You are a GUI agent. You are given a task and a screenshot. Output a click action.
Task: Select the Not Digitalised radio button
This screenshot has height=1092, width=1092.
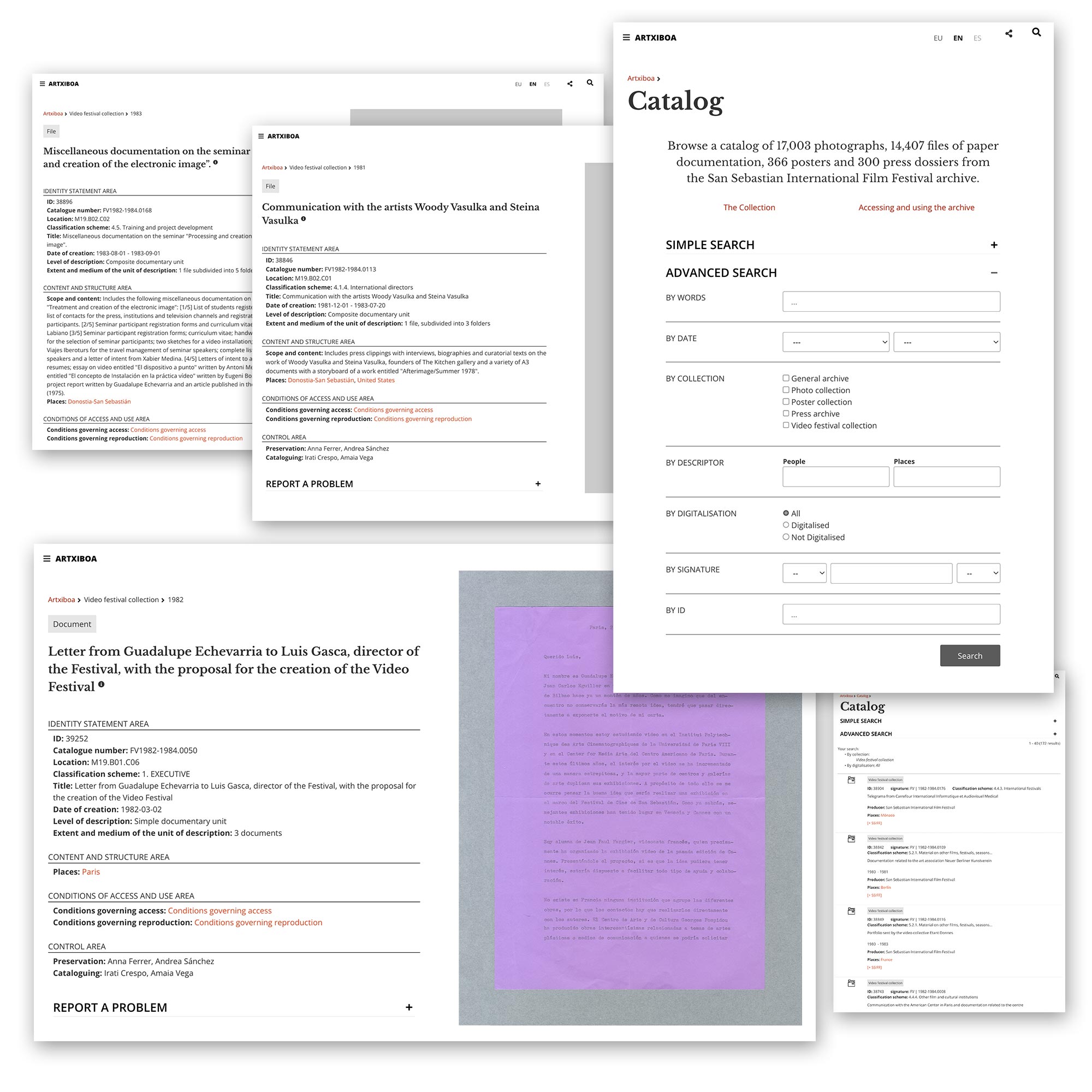tap(786, 537)
